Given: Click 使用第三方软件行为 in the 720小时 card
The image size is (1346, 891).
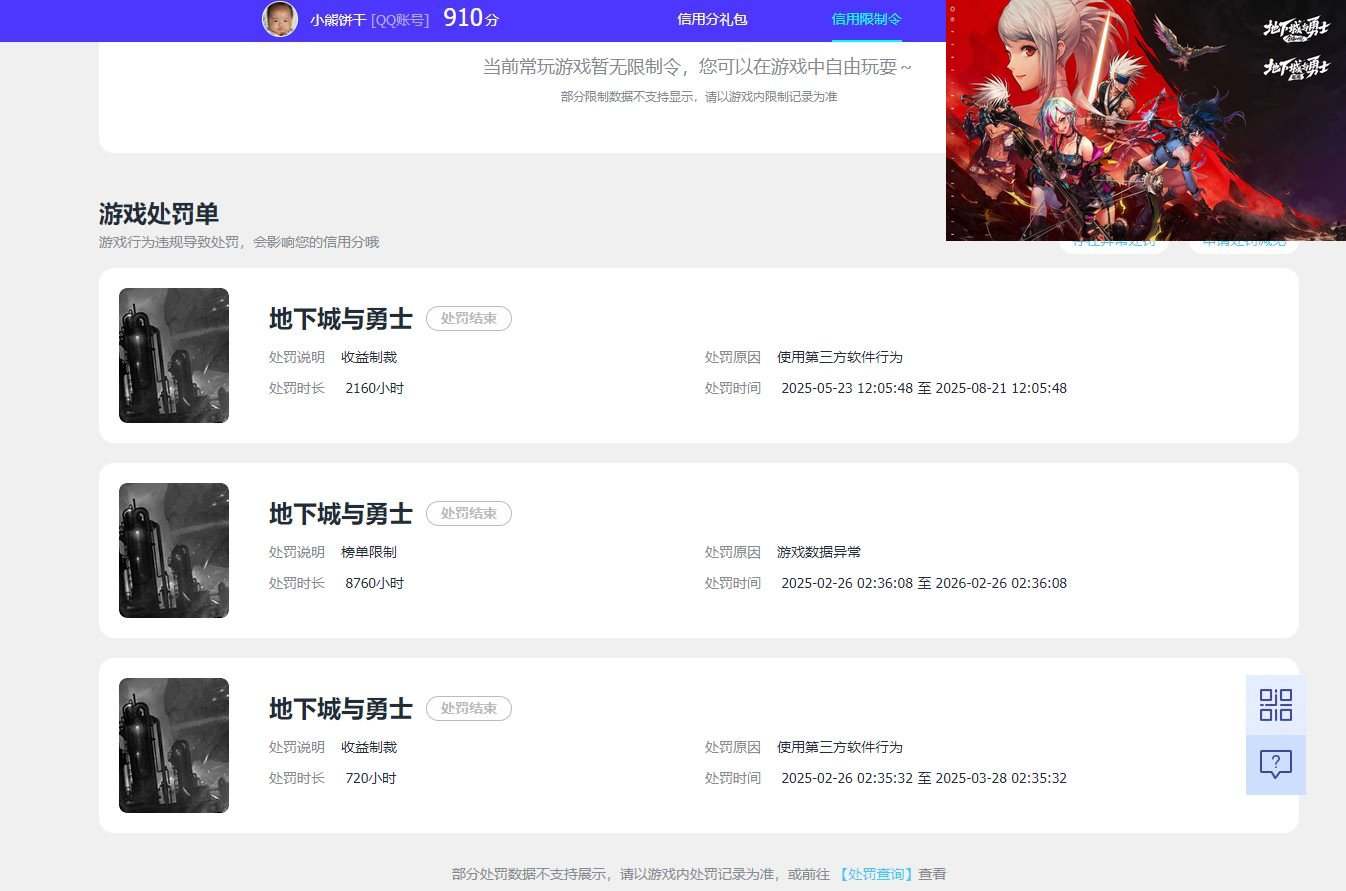Looking at the screenshot, I should coord(840,747).
